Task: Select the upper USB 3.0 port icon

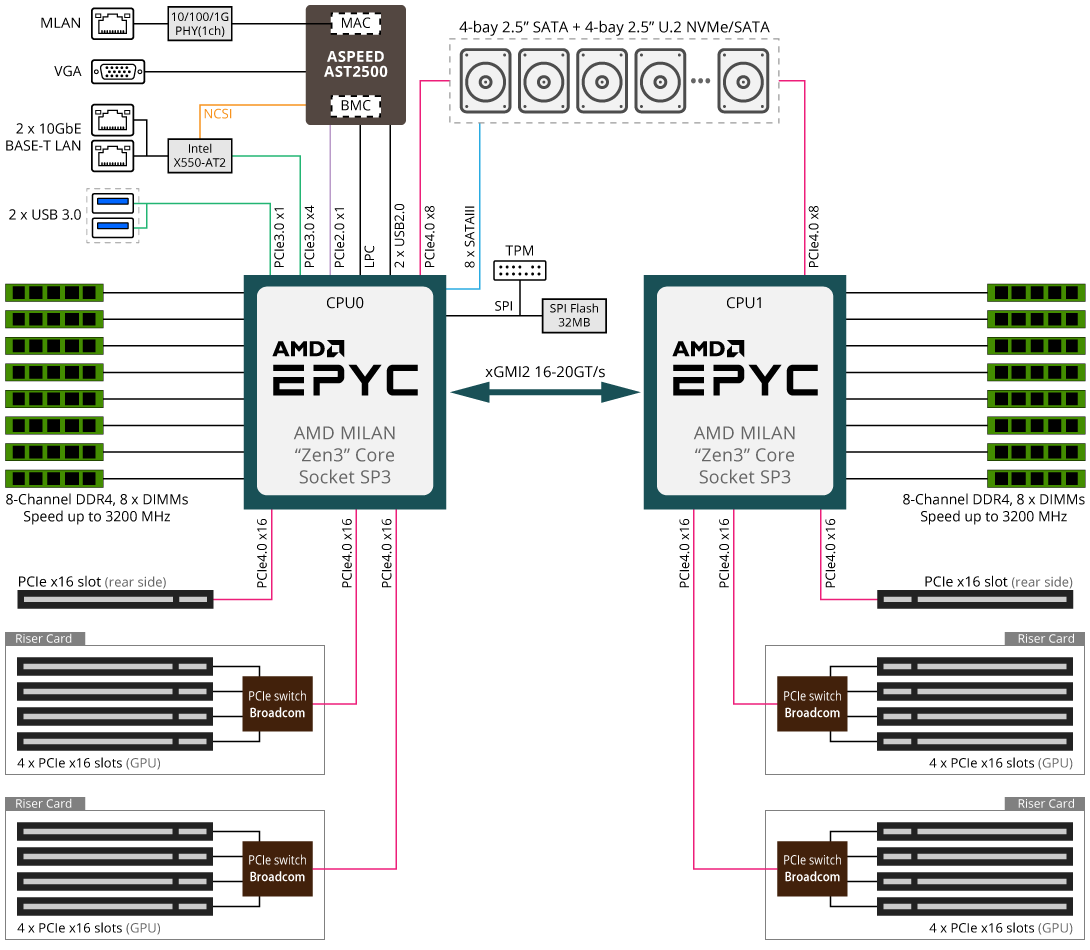Action: click(113, 204)
